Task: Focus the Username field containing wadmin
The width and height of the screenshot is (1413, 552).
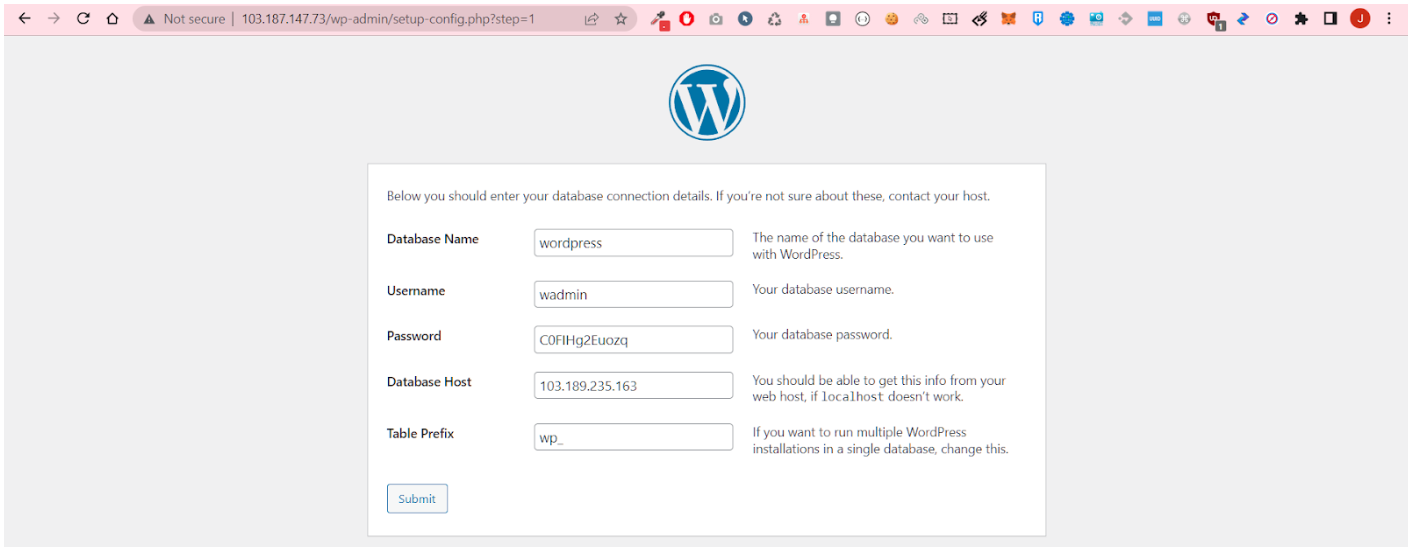Action: [x=633, y=294]
